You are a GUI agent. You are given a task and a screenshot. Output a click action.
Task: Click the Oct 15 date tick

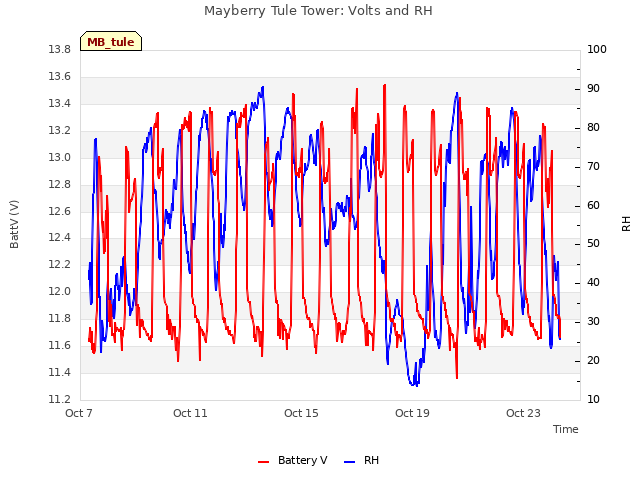pyautogui.click(x=301, y=413)
